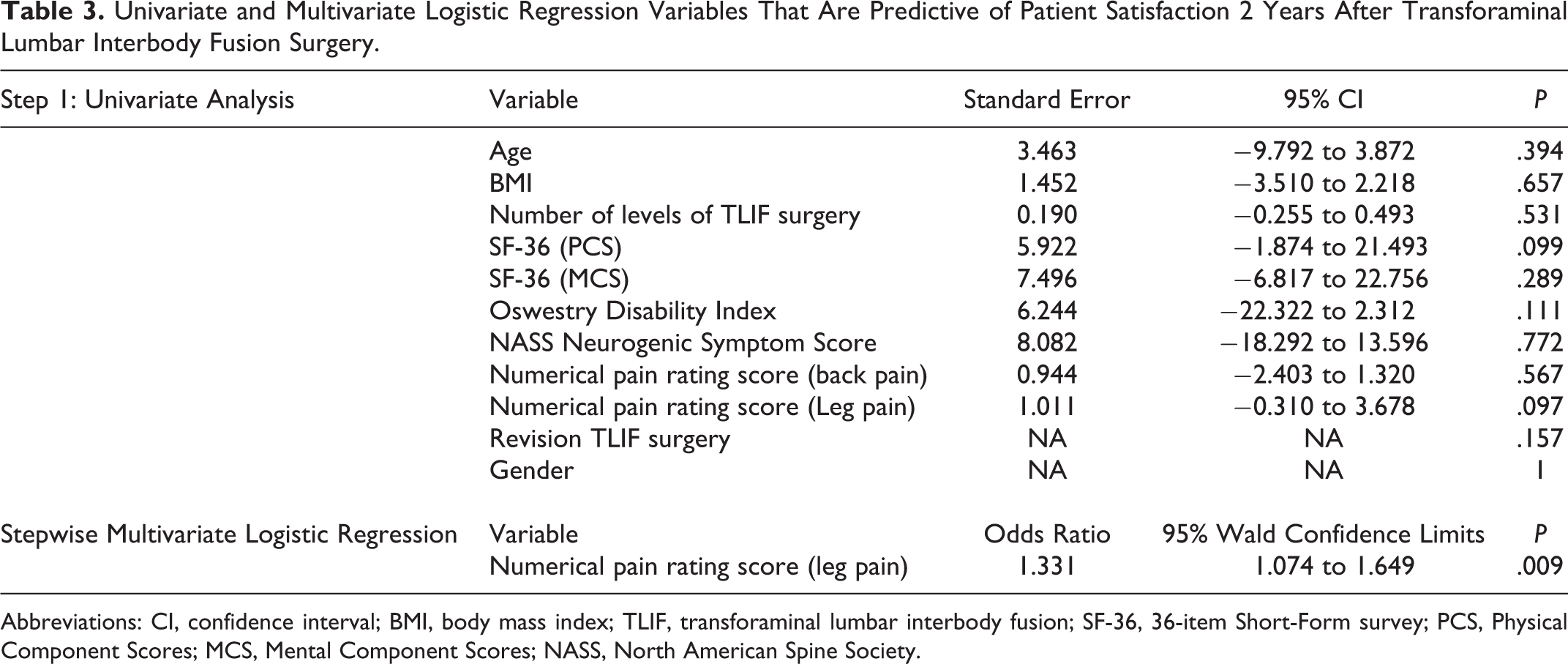
Task: Click the SF-36 (PCS) row label
Action: pyautogui.click(x=555, y=247)
